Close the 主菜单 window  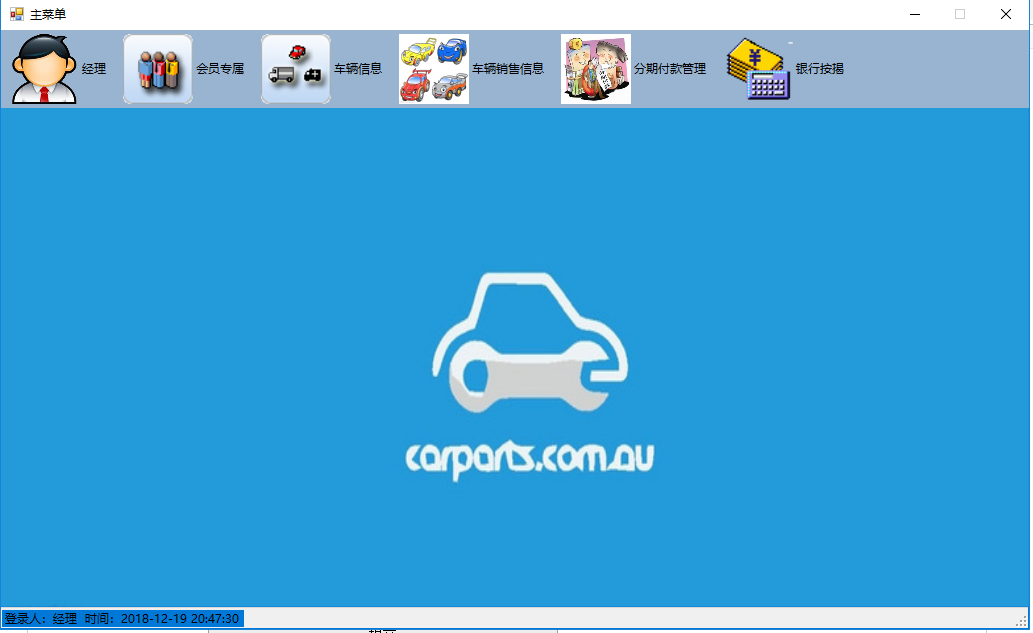point(1006,14)
